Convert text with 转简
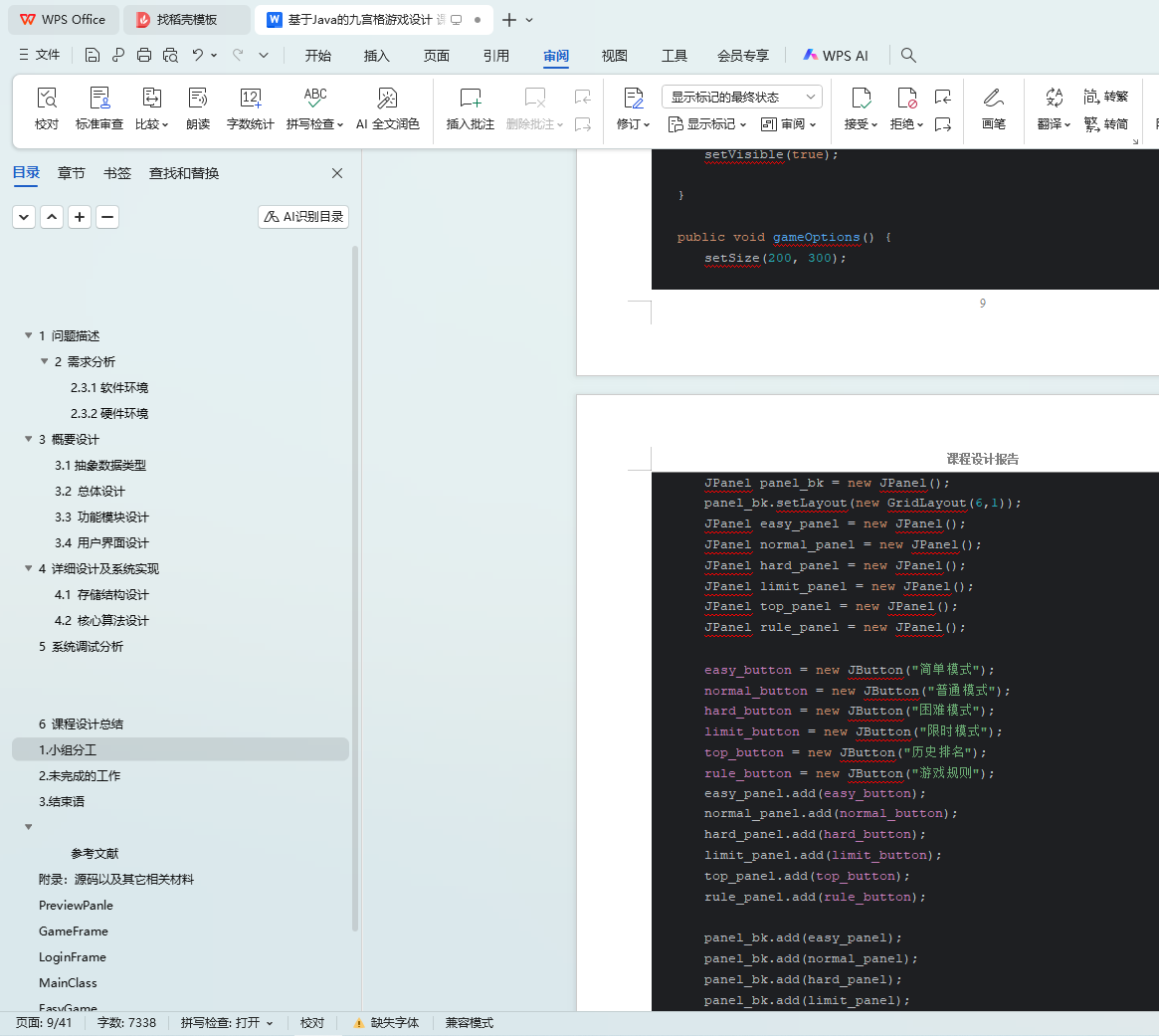 pyautogui.click(x=1106, y=123)
